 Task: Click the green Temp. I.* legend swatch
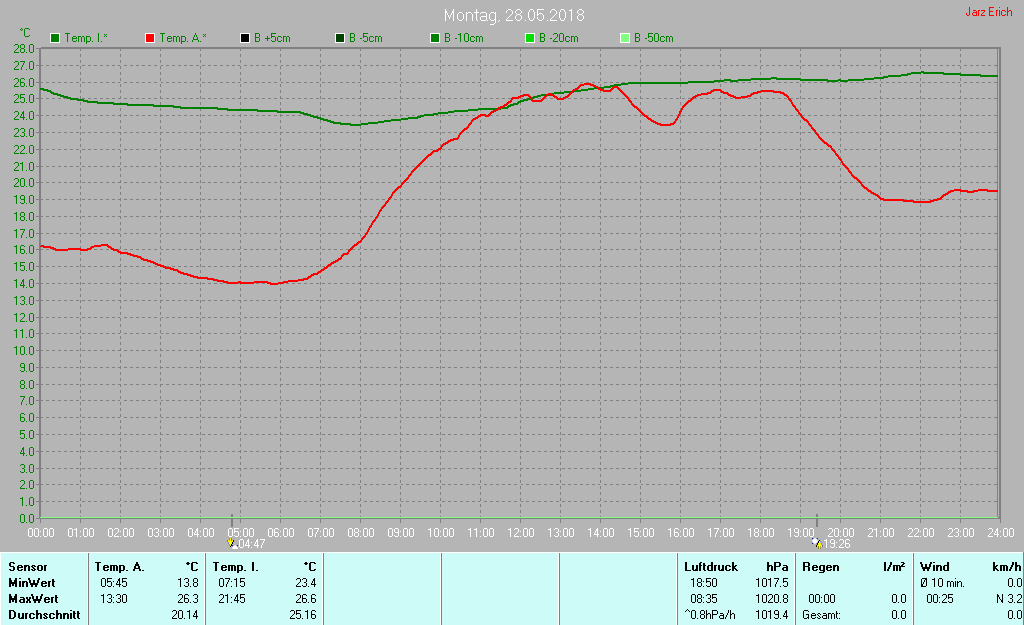coord(56,38)
